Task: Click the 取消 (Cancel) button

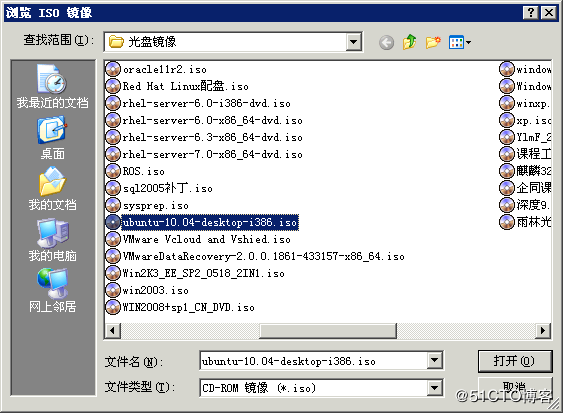Action: pos(515,387)
